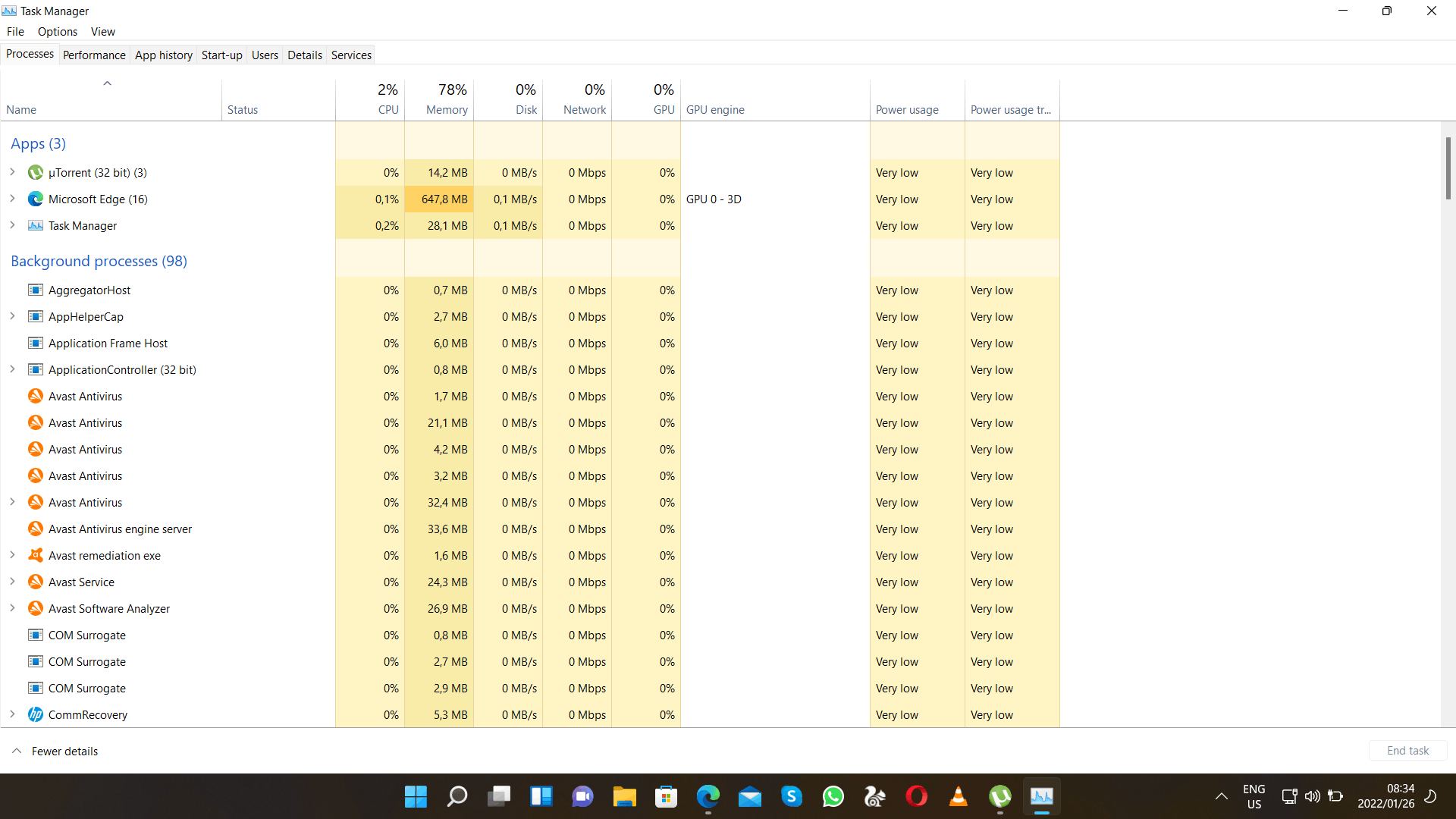
Task: Collapse view with Fewer details
Action: tap(55, 752)
